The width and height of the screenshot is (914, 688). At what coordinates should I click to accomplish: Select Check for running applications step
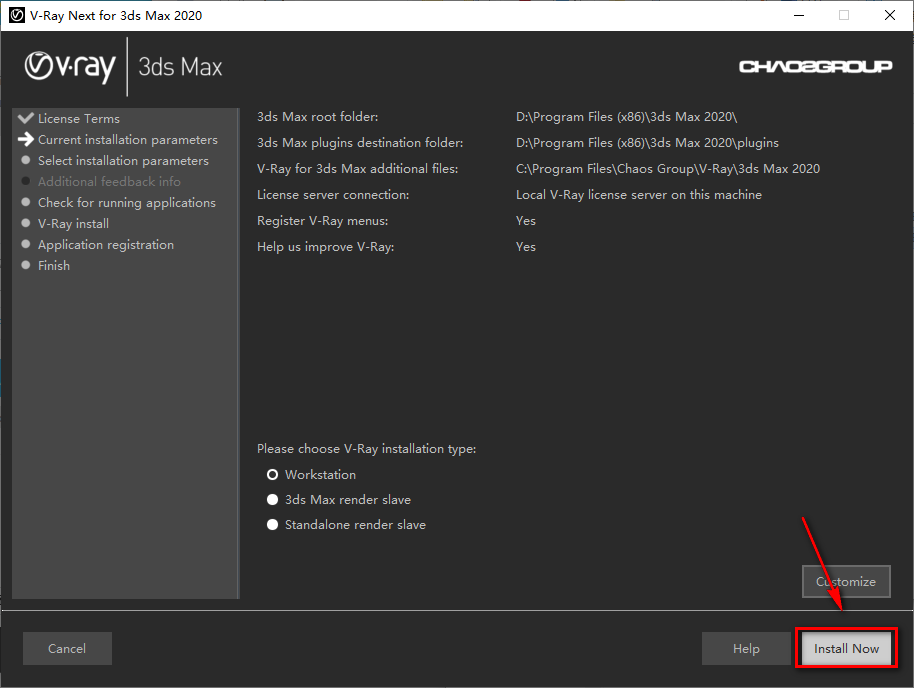(127, 202)
